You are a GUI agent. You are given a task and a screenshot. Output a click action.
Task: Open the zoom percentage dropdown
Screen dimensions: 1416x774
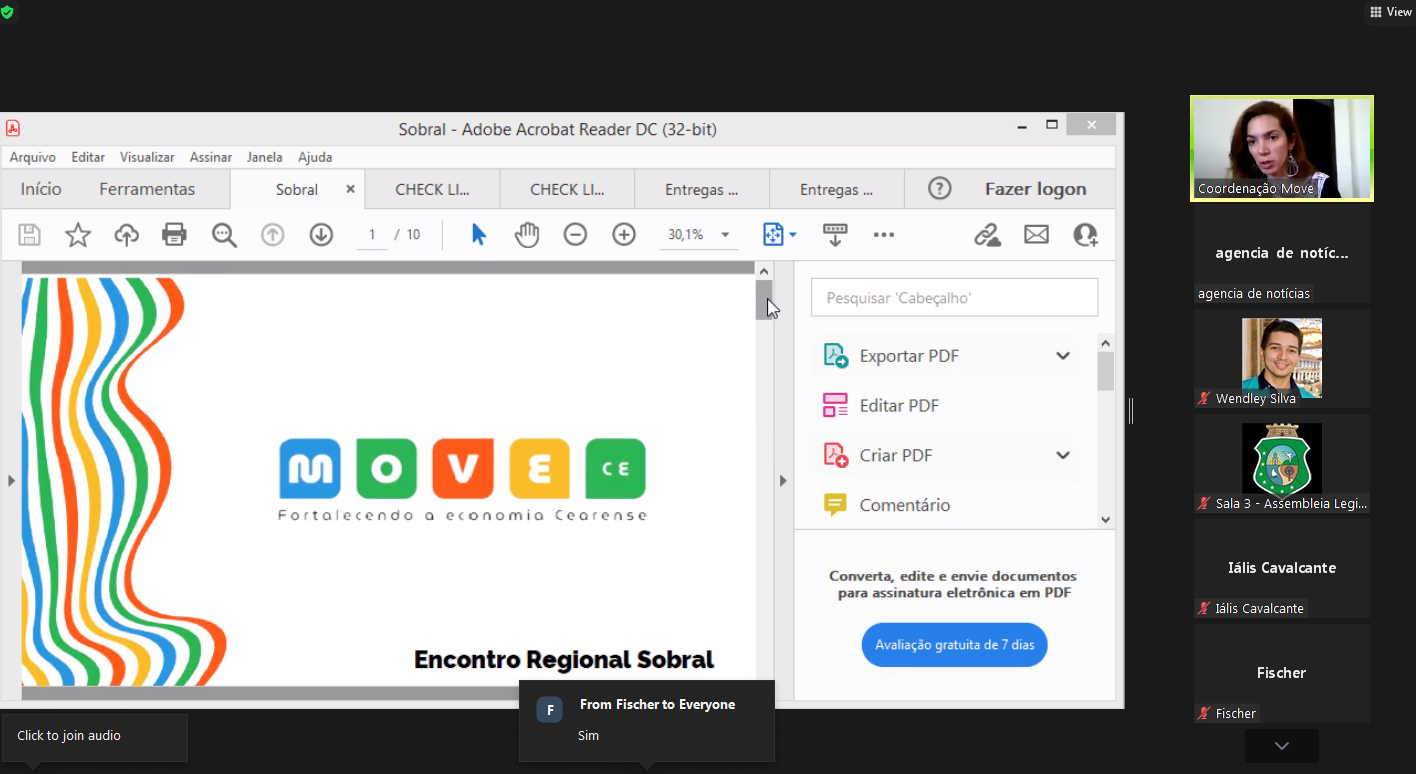[x=725, y=235]
